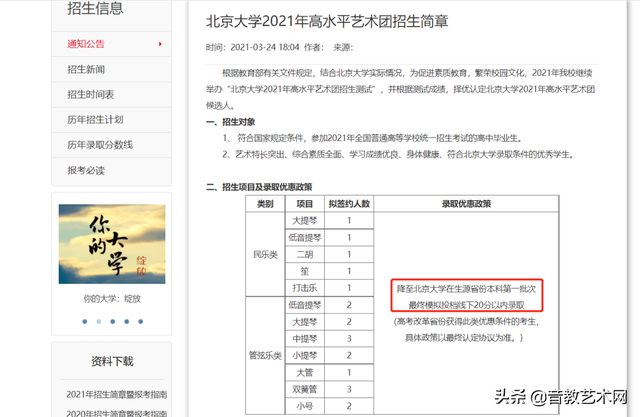Select the first carousel dot
The width and height of the screenshot is (640, 417).
[x=84, y=322]
